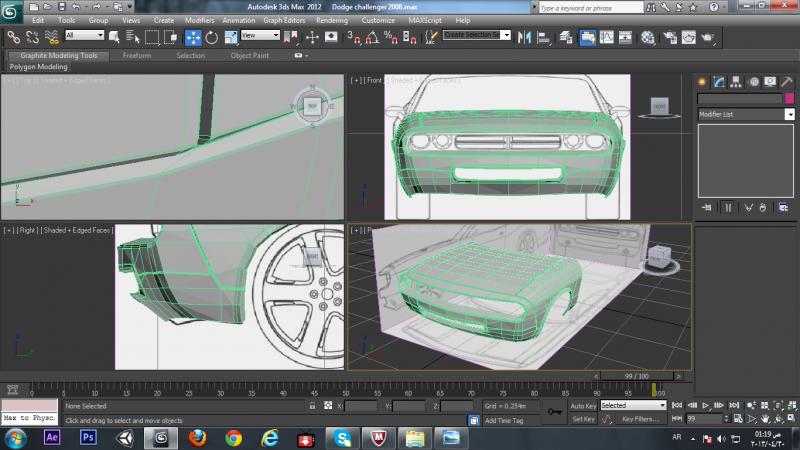Screen dimensions: 800x450
Task: Click the Create panel sun icon
Action: point(702,81)
